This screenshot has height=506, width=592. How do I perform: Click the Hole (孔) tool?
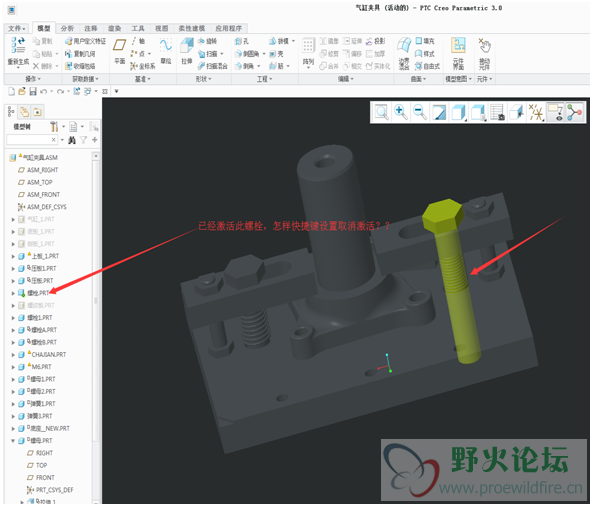pos(242,41)
